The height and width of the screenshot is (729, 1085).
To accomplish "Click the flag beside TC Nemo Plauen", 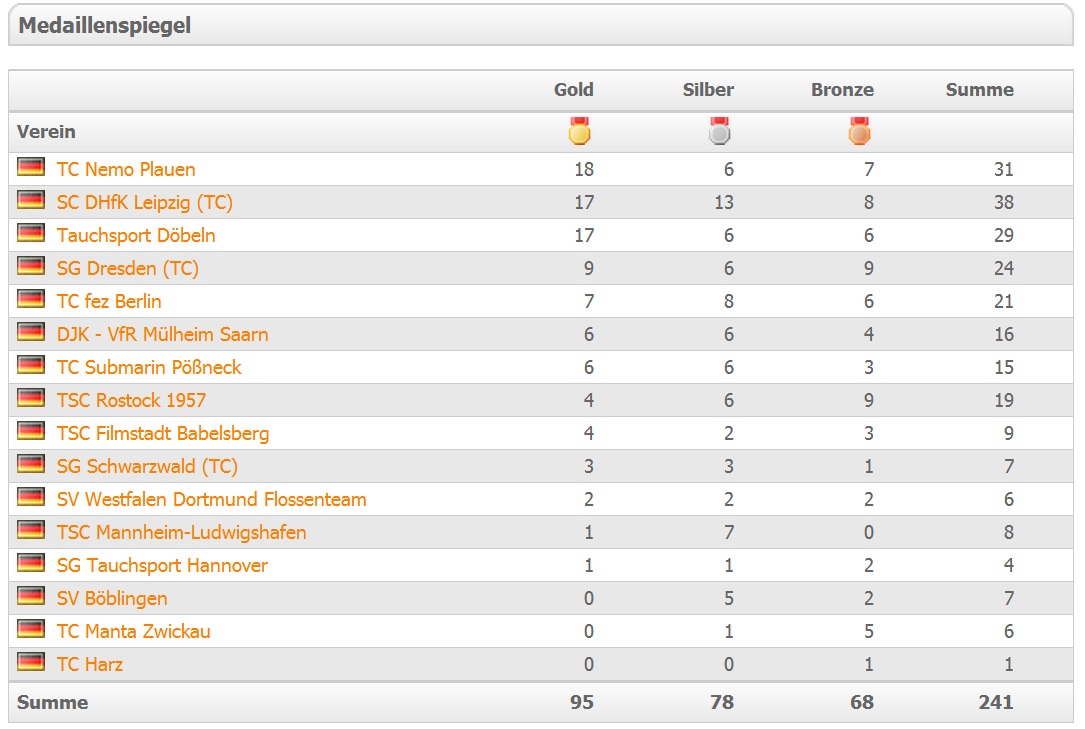I will (x=31, y=168).
